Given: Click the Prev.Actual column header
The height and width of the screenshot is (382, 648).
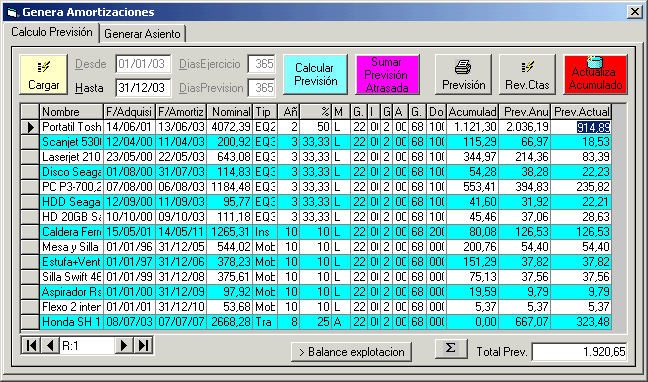Looking at the screenshot, I should pyautogui.click(x=581, y=112).
